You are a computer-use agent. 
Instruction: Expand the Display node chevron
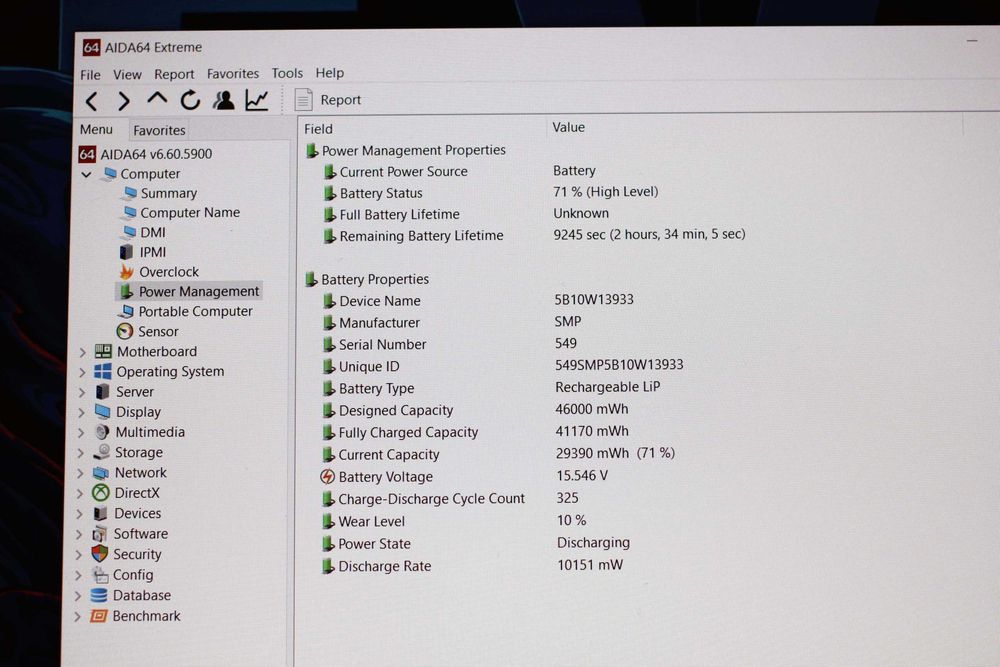point(81,412)
